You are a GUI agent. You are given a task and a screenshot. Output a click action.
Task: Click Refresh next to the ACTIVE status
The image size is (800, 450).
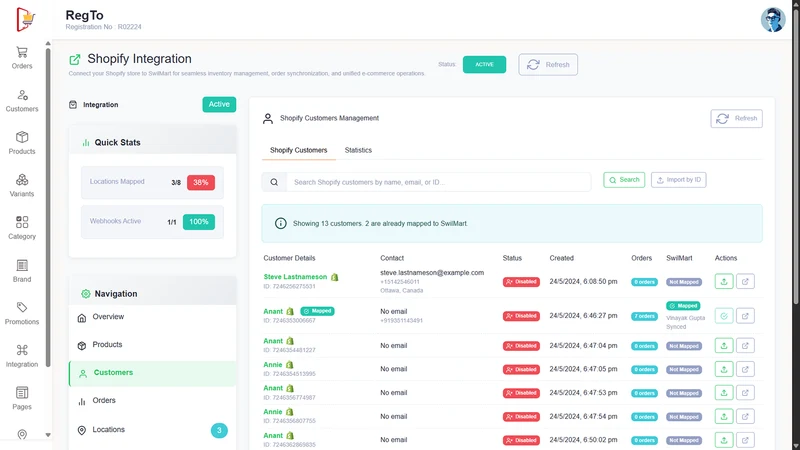(x=548, y=65)
